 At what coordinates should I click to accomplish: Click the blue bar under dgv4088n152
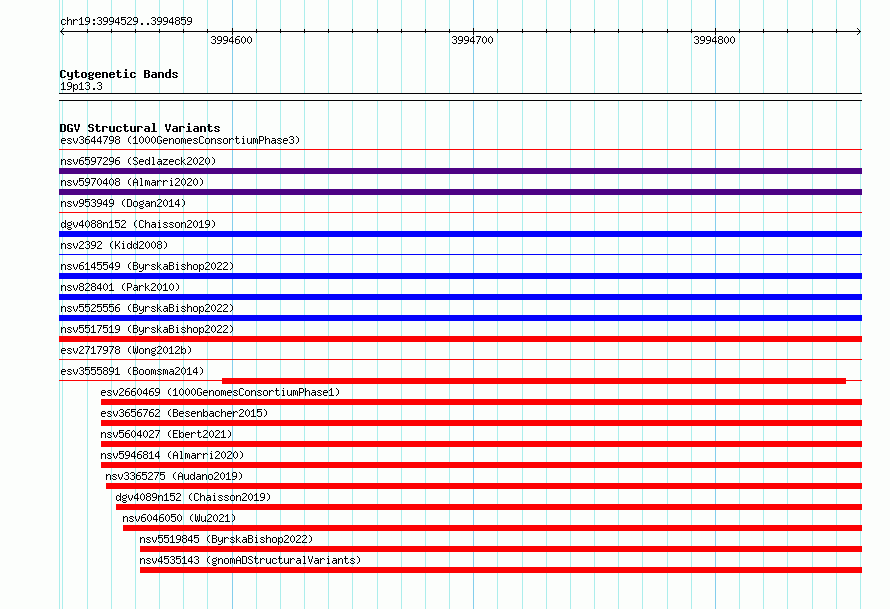[x=460, y=234]
